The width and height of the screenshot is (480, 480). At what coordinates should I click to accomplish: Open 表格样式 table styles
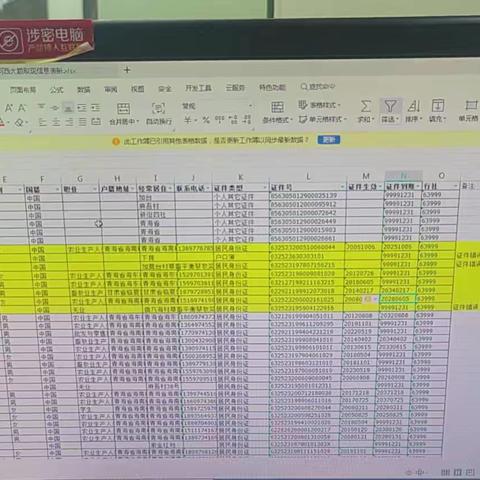pos(319,105)
